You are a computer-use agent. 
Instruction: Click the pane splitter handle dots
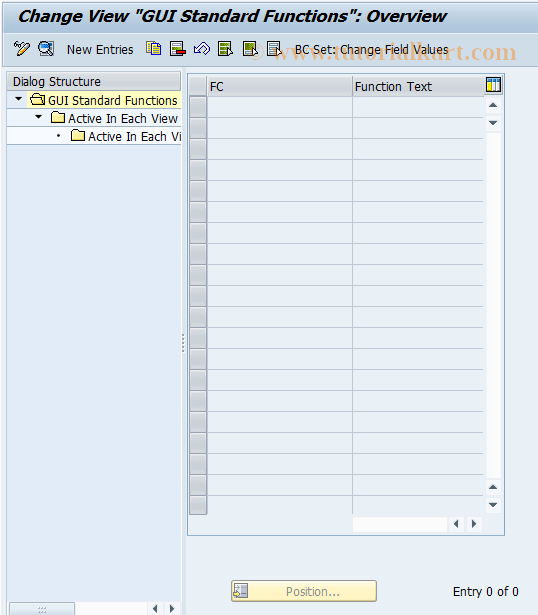tap(183, 342)
